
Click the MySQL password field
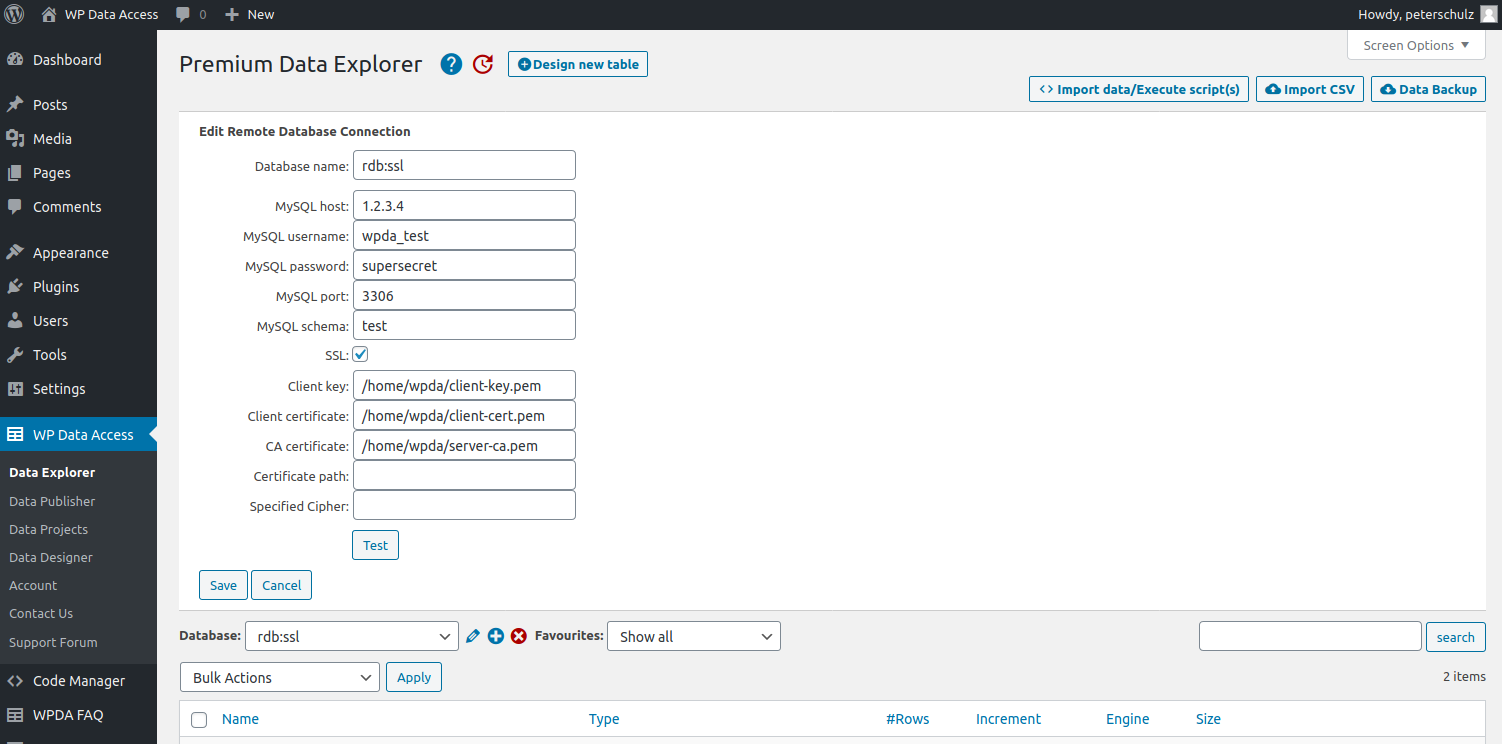pos(464,265)
